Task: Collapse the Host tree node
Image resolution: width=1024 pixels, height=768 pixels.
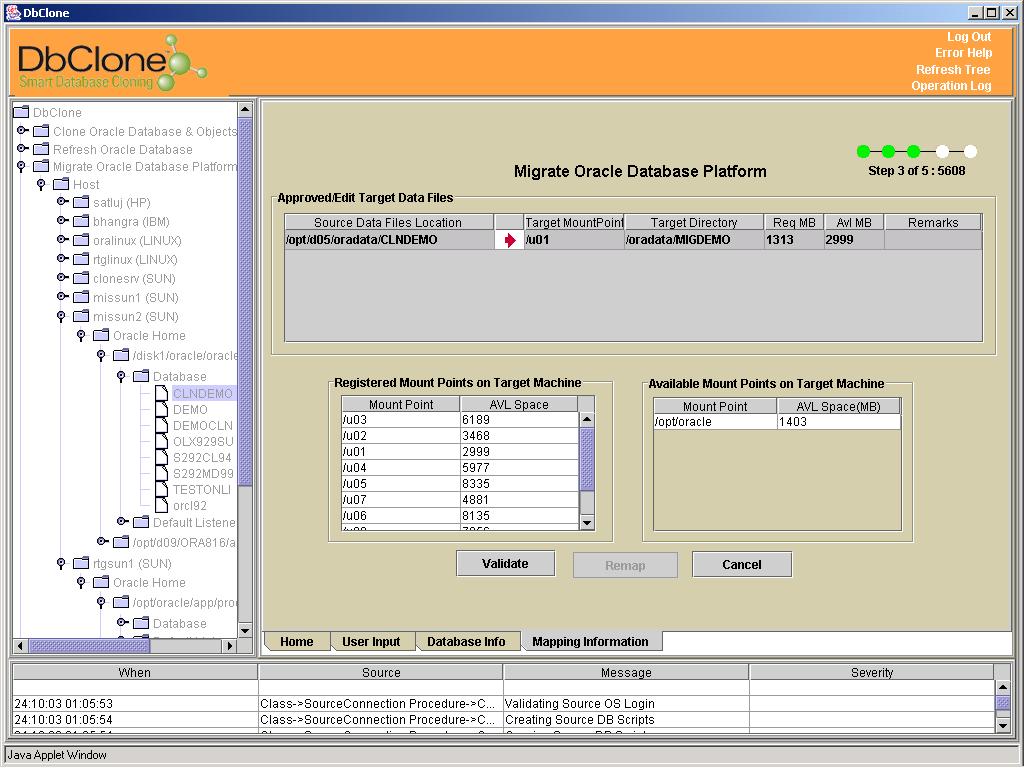Action: 41,184
